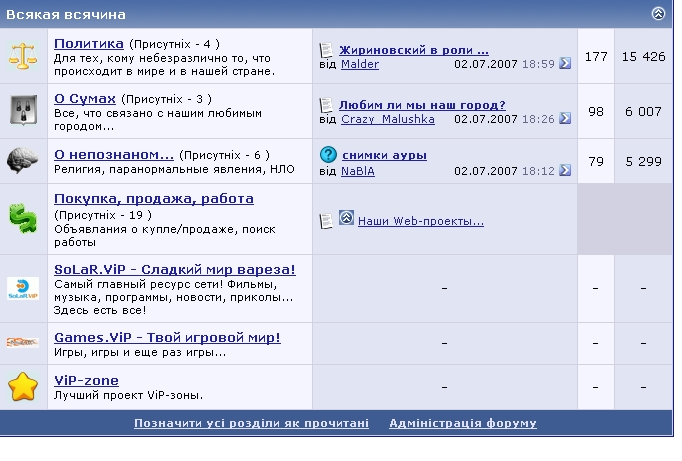Click Позначити усі розділи як прочитані
Screen dimensions: 682x461
pos(251,423)
